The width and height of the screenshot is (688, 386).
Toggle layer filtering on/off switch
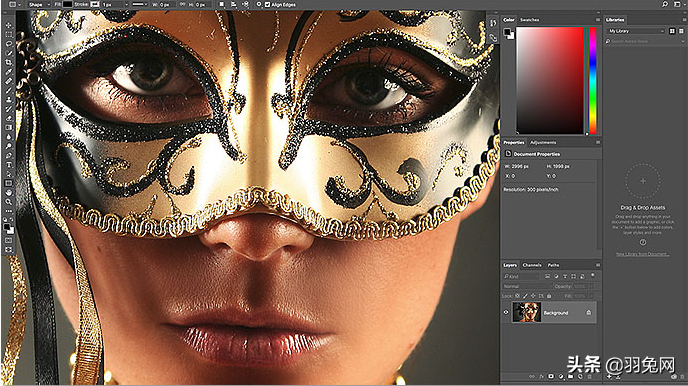click(x=593, y=275)
